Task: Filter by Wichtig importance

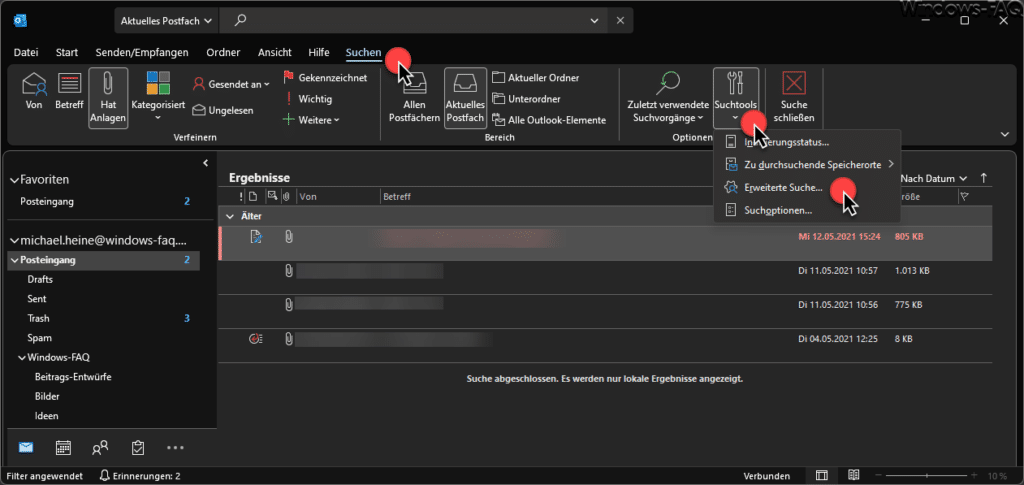Action: (308, 99)
